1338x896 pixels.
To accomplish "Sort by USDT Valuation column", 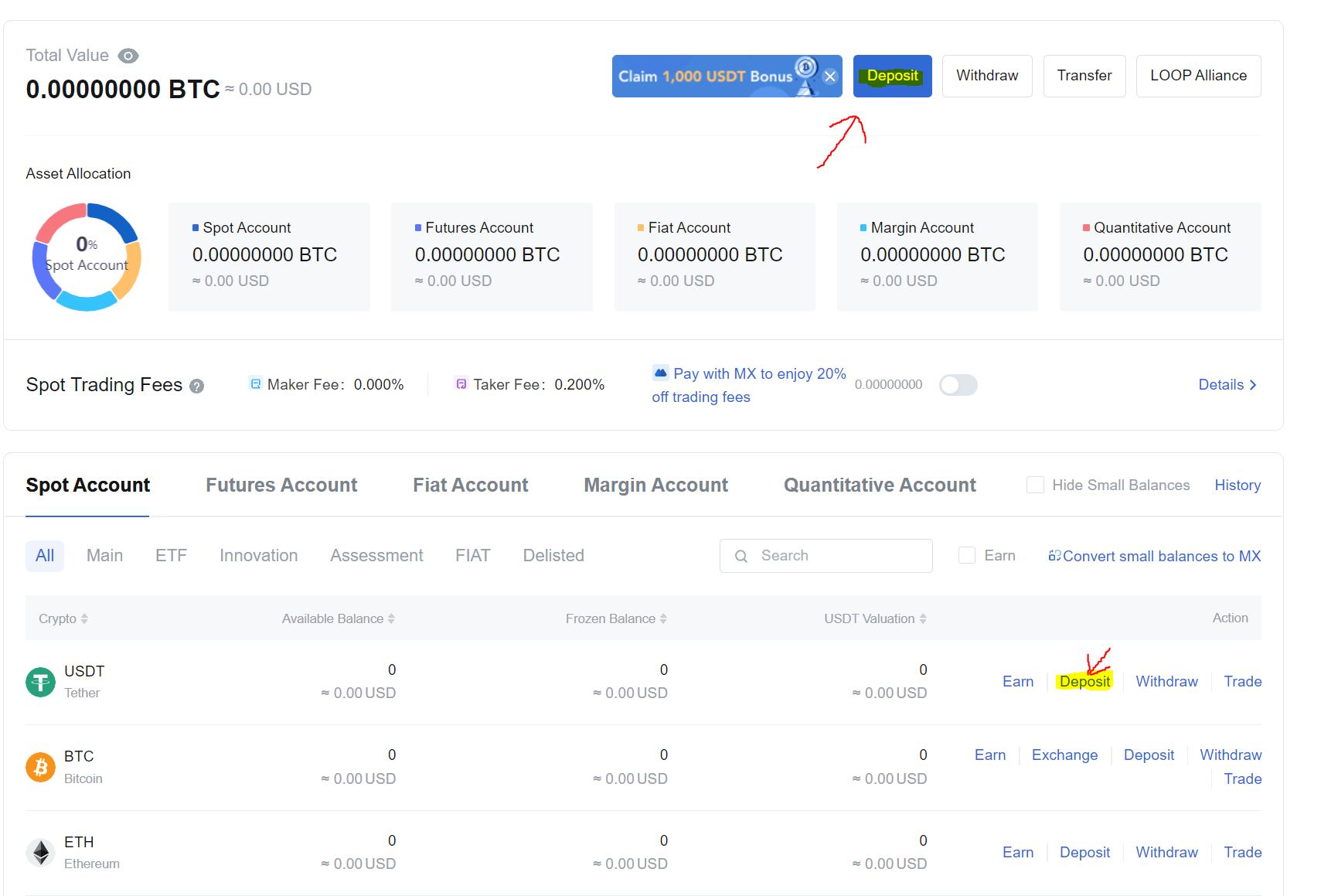I will point(875,618).
